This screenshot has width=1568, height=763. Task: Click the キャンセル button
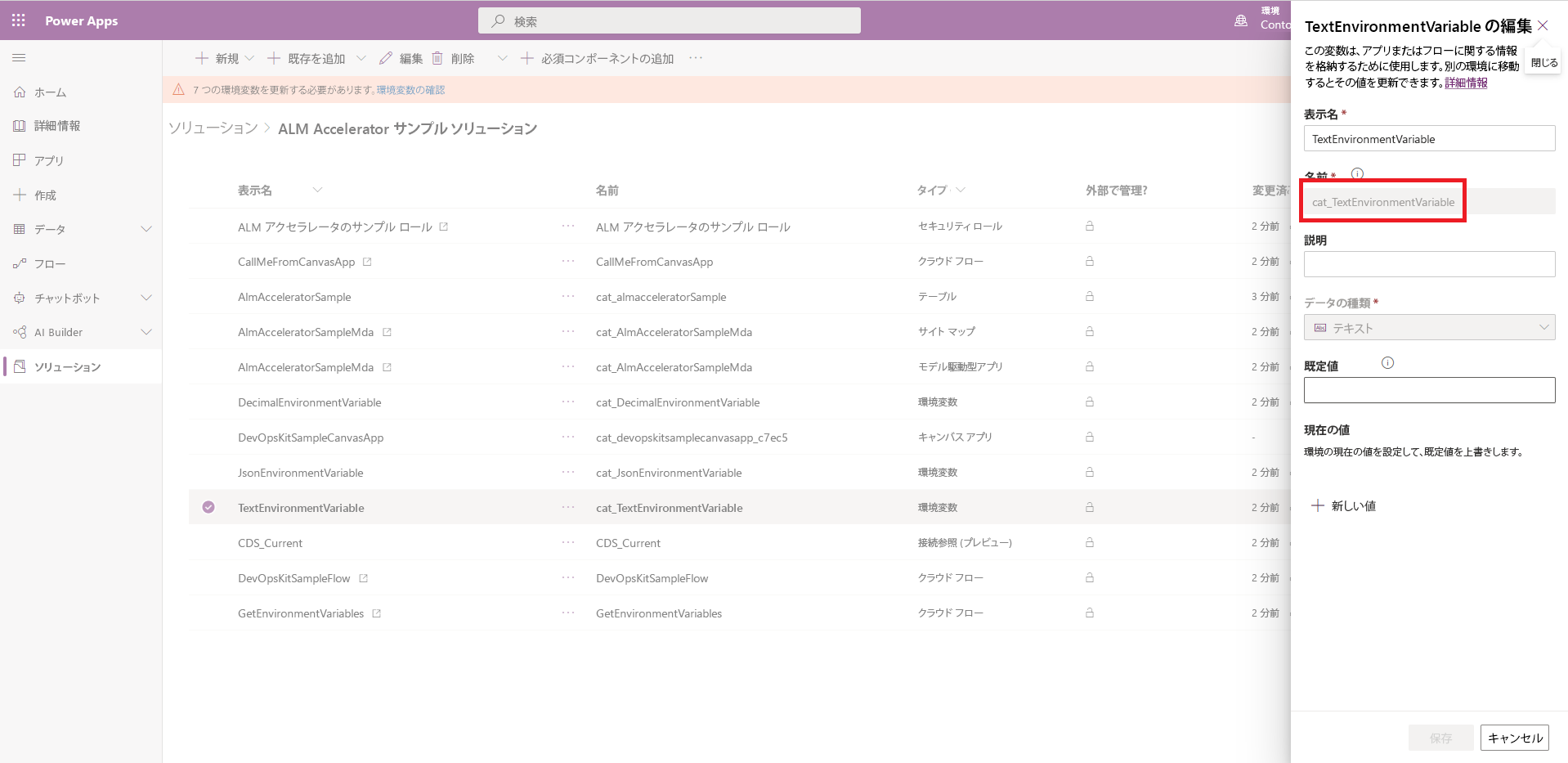[1515, 738]
